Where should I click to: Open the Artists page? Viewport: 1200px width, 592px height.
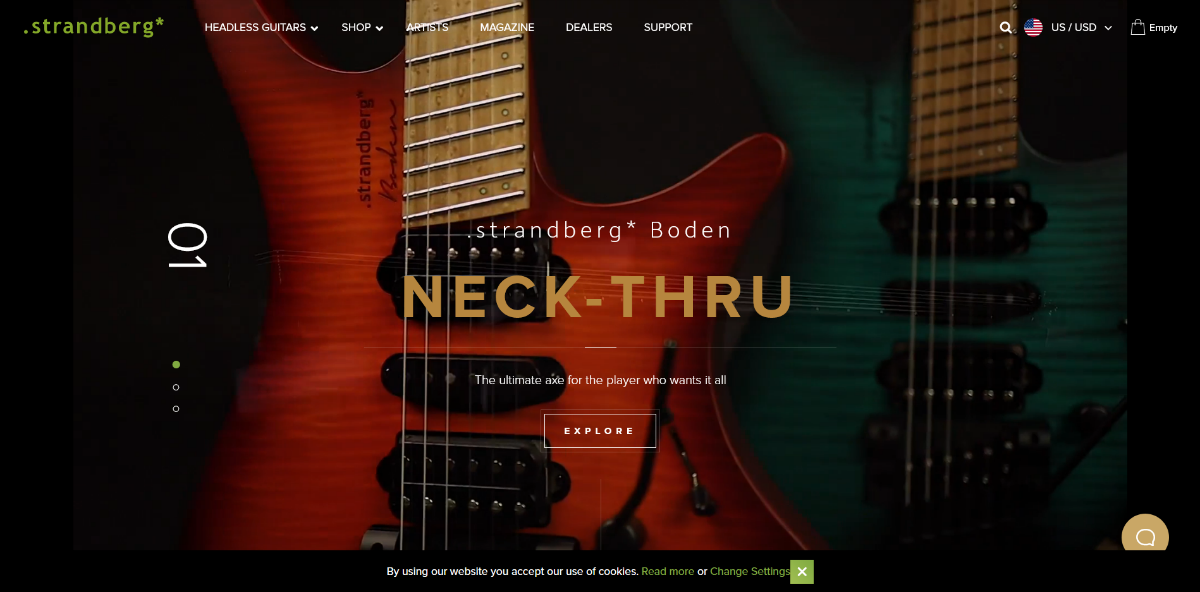coord(427,28)
